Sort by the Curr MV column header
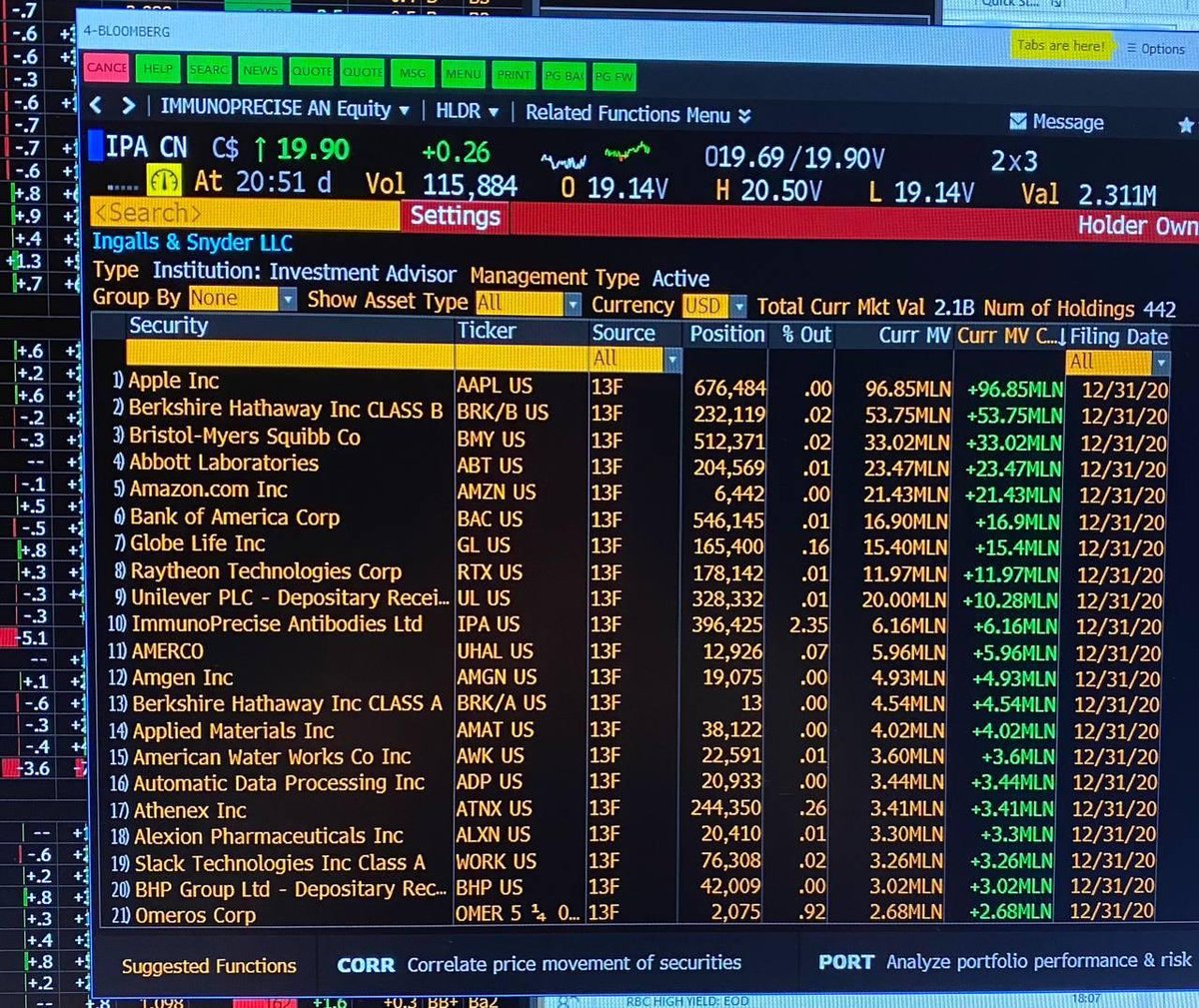1199x1008 pixels. coord(914,337)
